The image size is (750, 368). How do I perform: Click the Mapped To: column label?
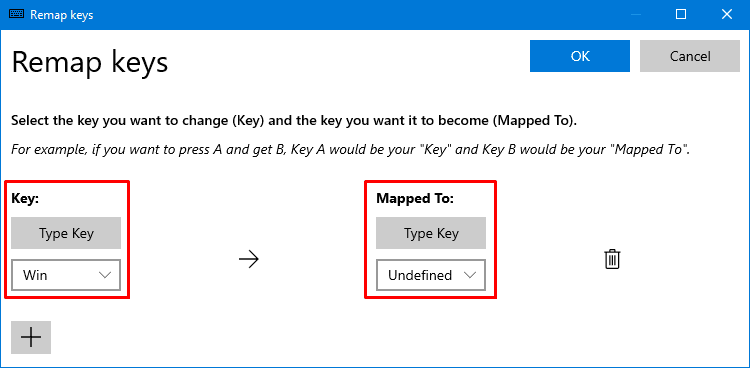pyautogui.click(x=415, y=199)
